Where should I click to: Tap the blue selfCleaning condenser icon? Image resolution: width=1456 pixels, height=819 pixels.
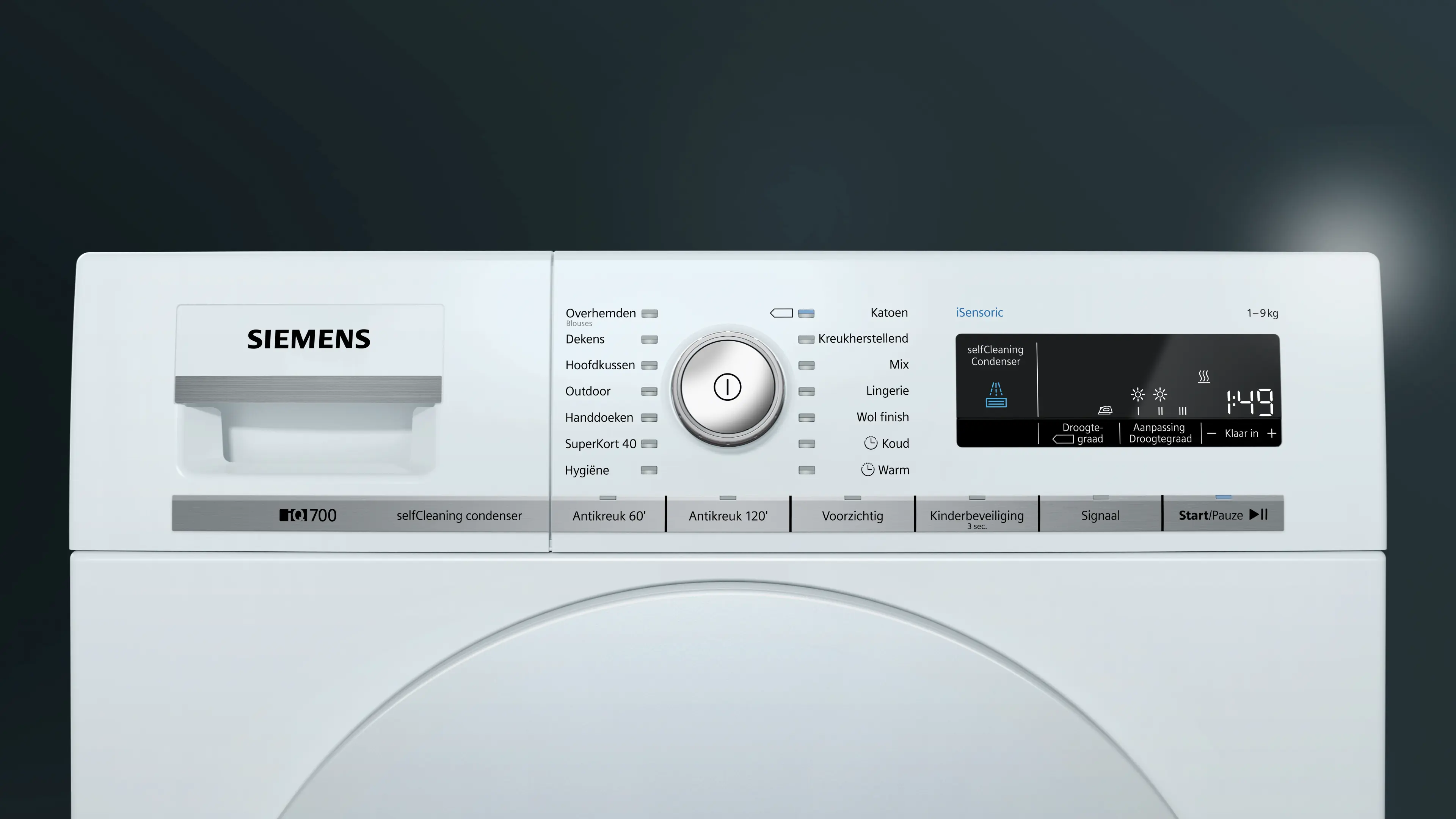996,395
